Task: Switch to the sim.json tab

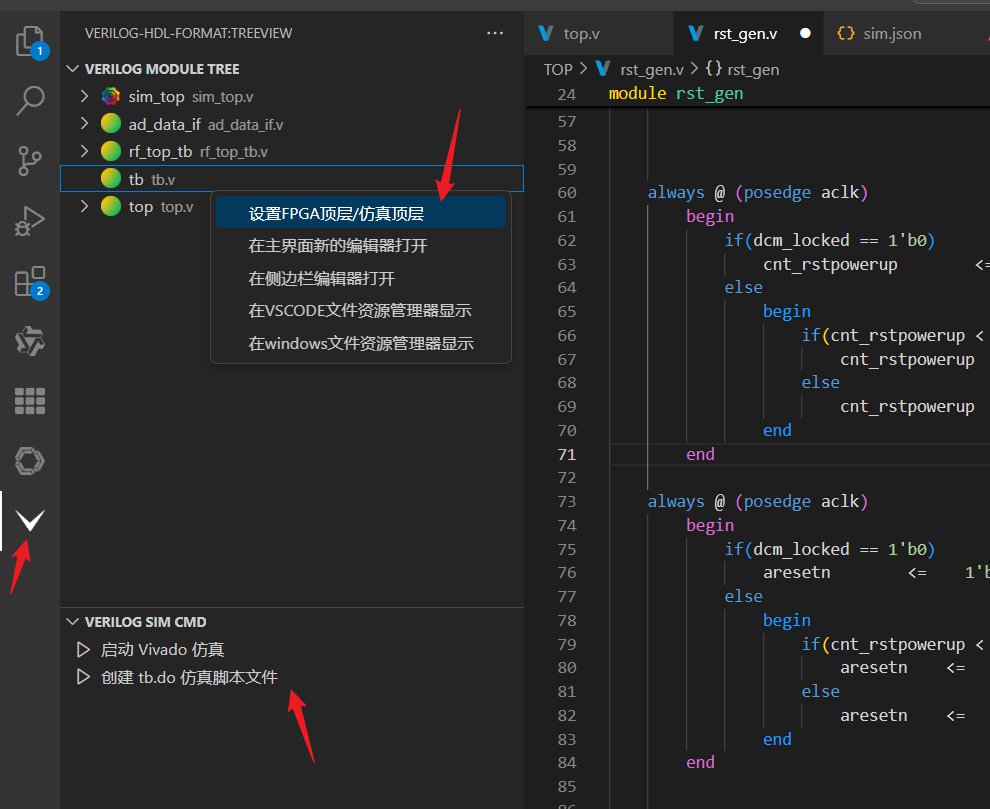Action: pos(890,33)
